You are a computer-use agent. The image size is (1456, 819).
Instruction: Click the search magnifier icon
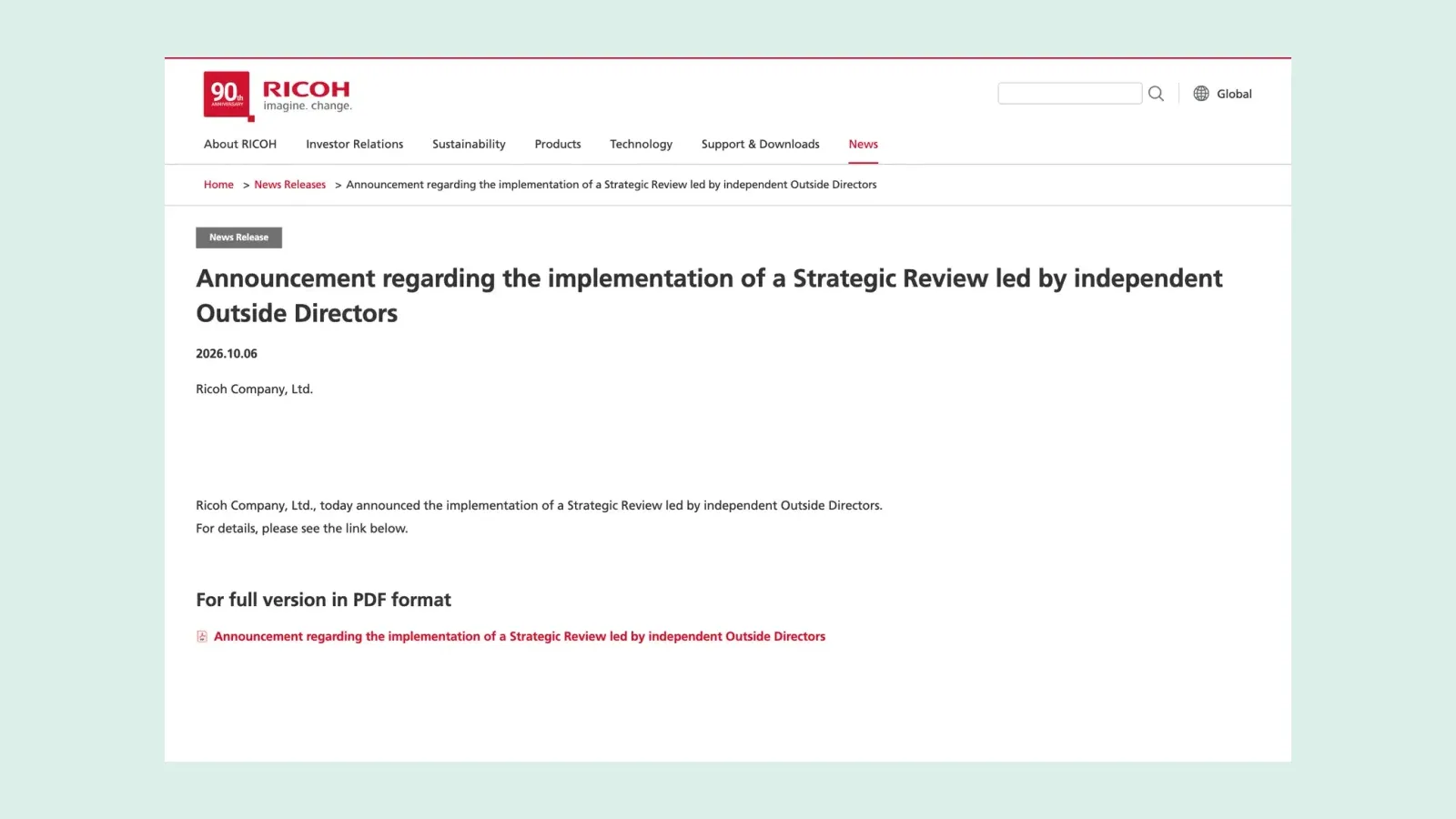[x=1156, y=94]
